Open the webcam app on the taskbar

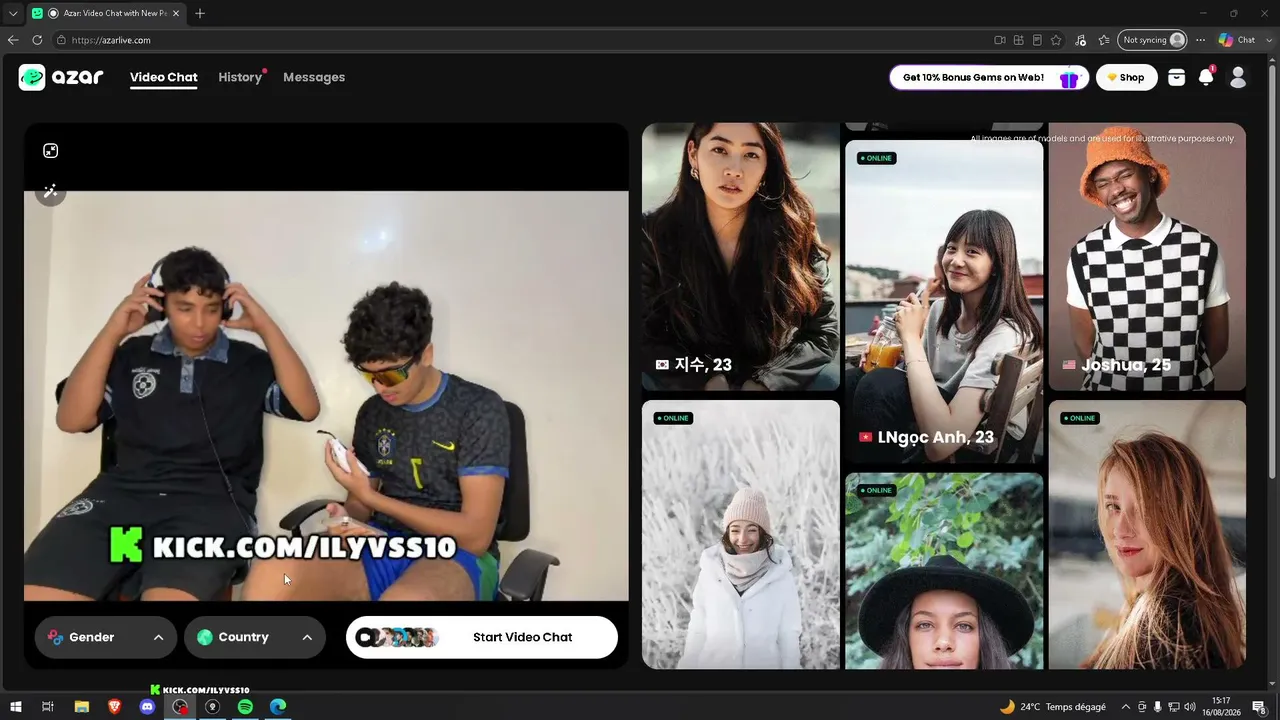(212, 707)
